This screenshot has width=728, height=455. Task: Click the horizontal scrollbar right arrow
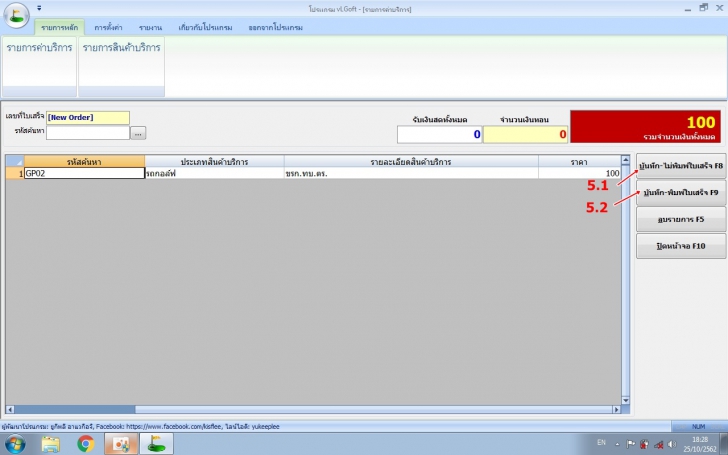point(617,410)
